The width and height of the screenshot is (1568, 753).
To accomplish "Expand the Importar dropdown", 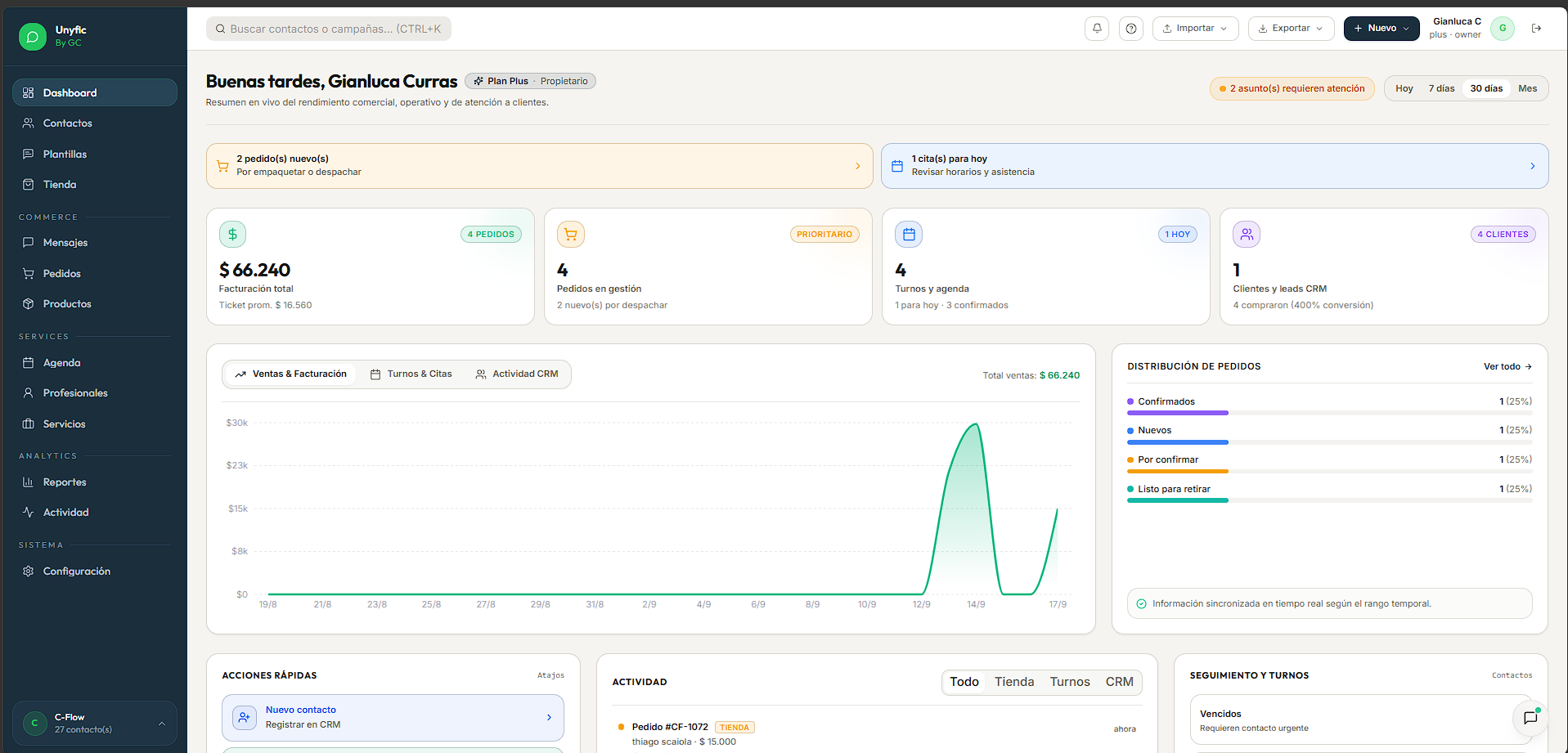I will (x=1195, y=29).
